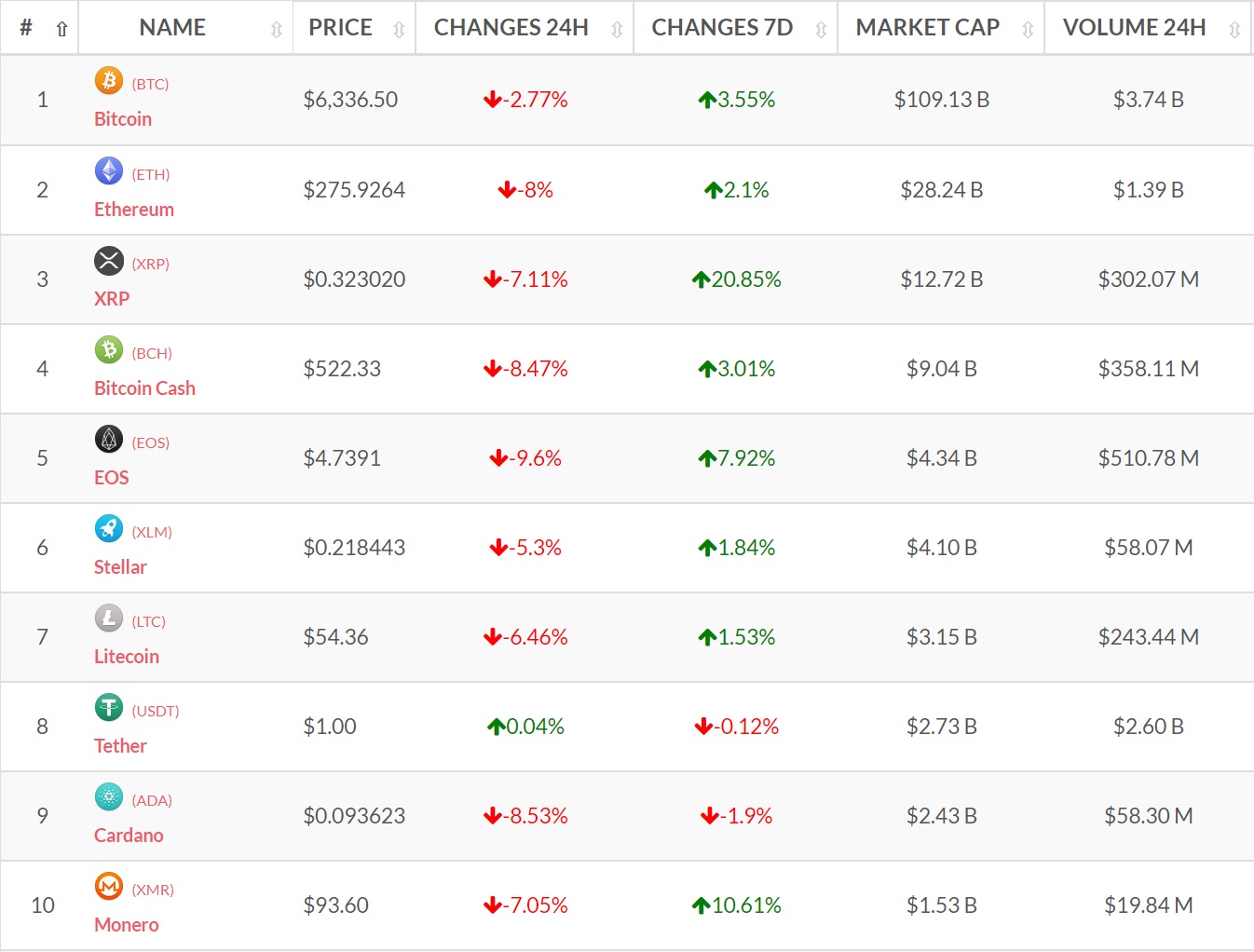Screen dimensions: 1254x952
Task: Click XRP 7d change 20.85%
Action: (x=736, y=279)
